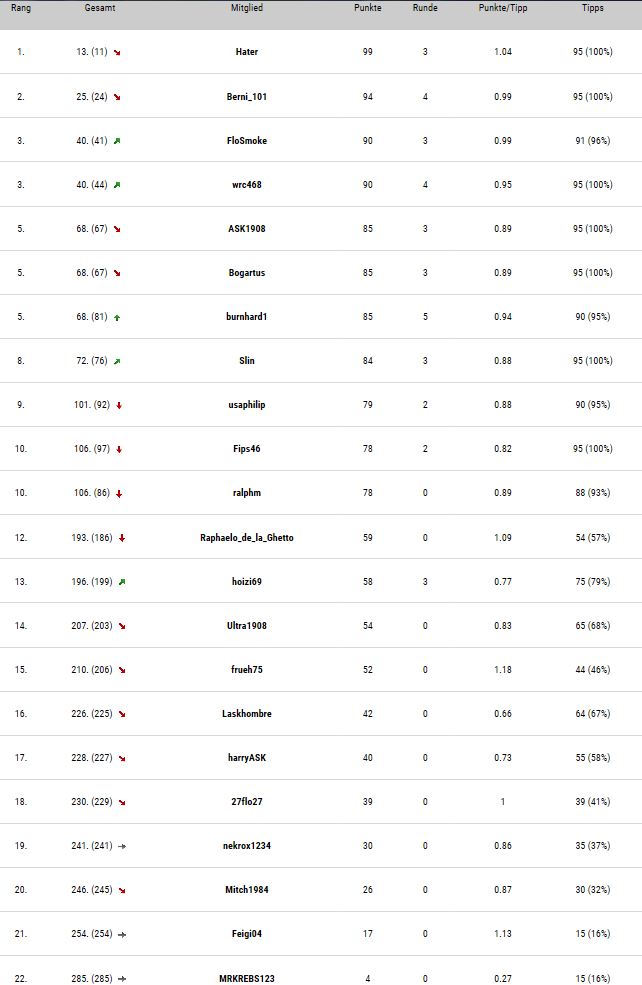The image size is (642, 985).
Task: Click the red down-right arrow next to Hater
Action: [x=117, y=53]
